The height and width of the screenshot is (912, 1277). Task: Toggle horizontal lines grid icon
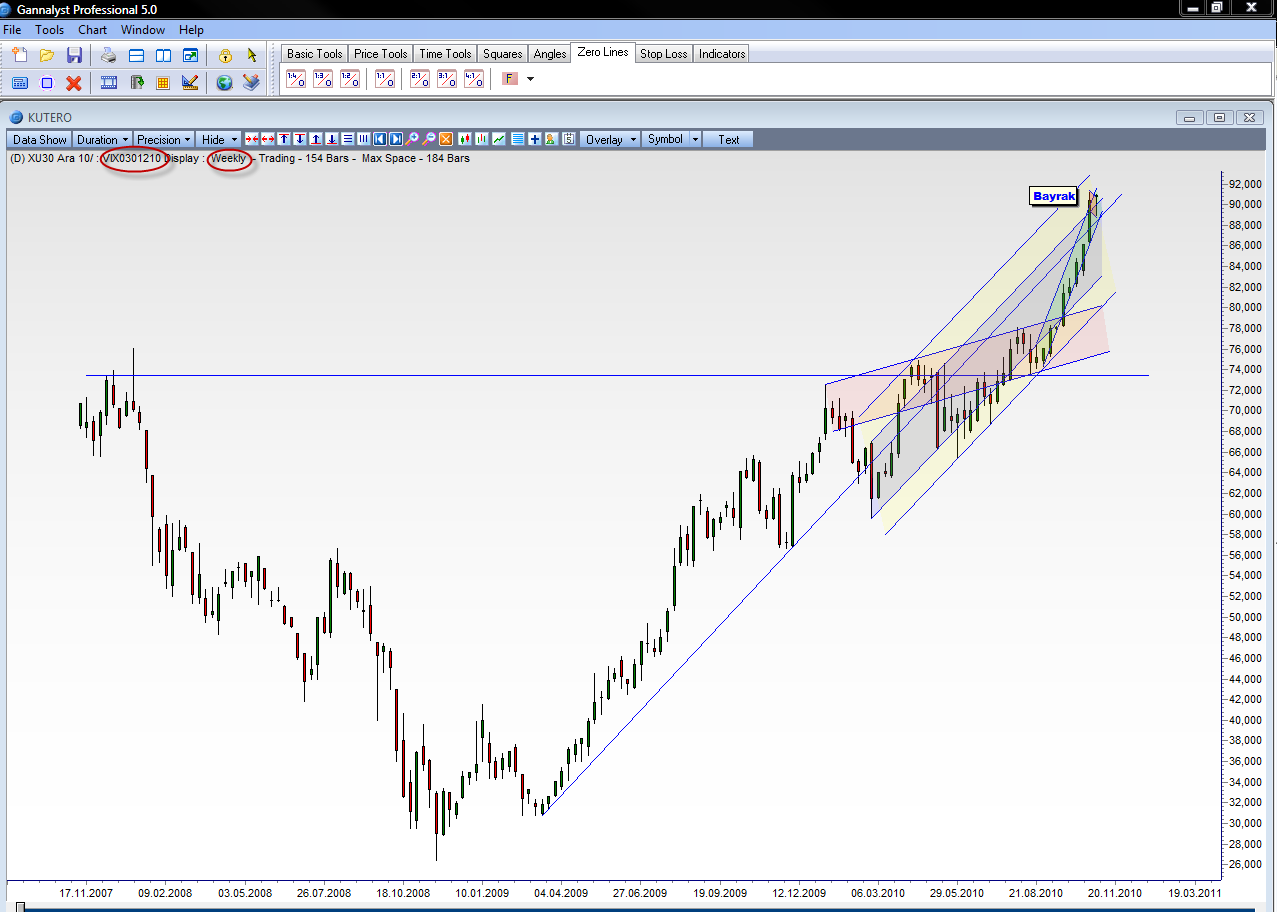pos(348,140)
